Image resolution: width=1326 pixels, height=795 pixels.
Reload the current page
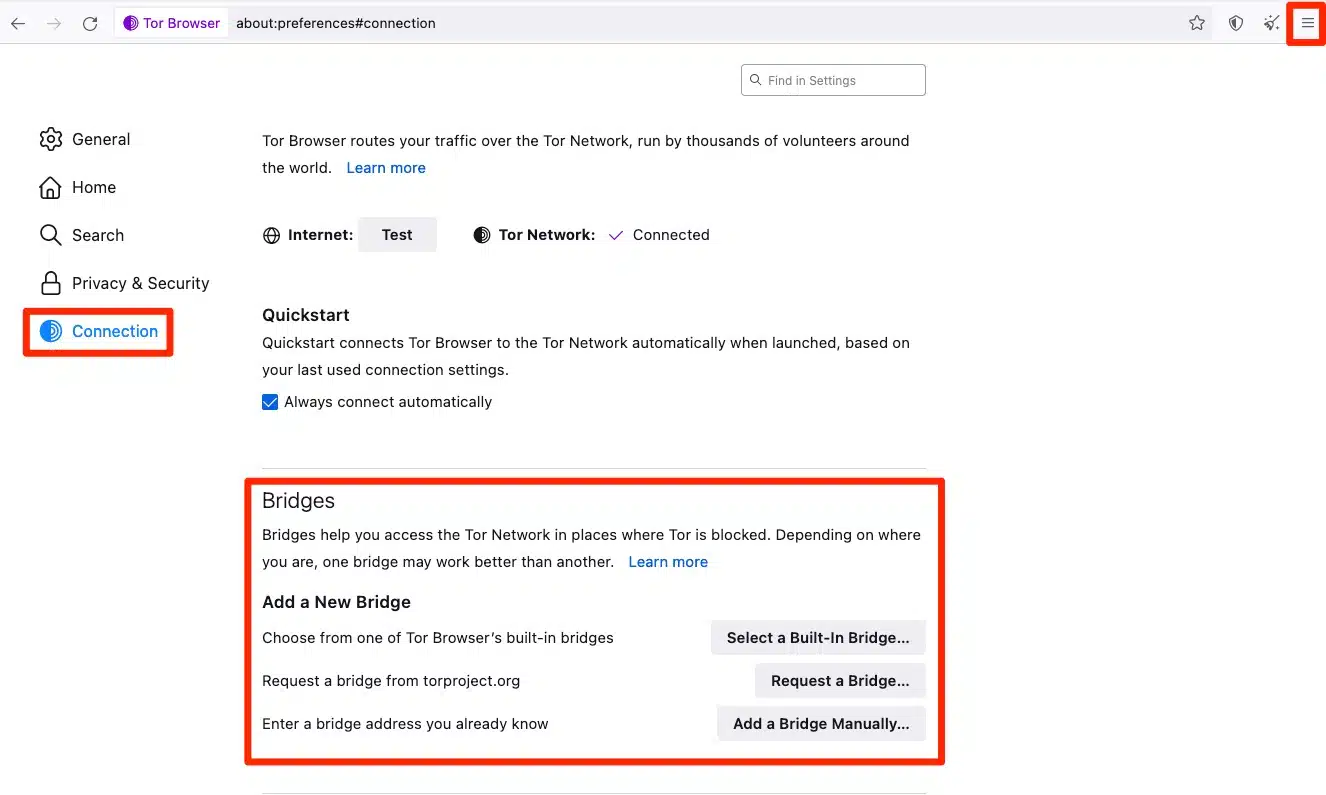(x=90, y=23)
